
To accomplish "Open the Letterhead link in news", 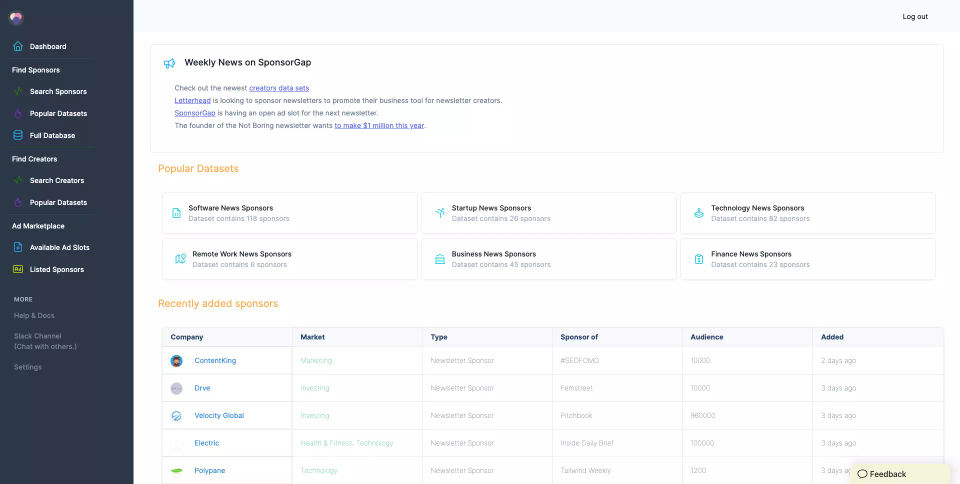I will 191,101.
